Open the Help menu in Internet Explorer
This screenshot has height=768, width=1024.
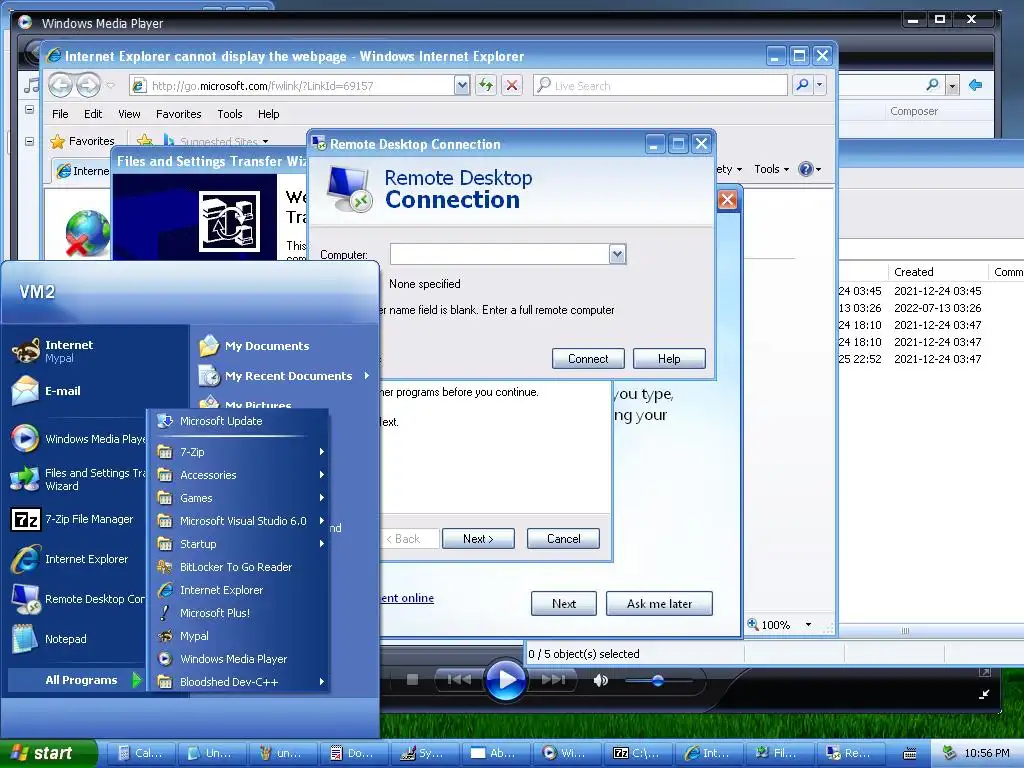(268, 114)
